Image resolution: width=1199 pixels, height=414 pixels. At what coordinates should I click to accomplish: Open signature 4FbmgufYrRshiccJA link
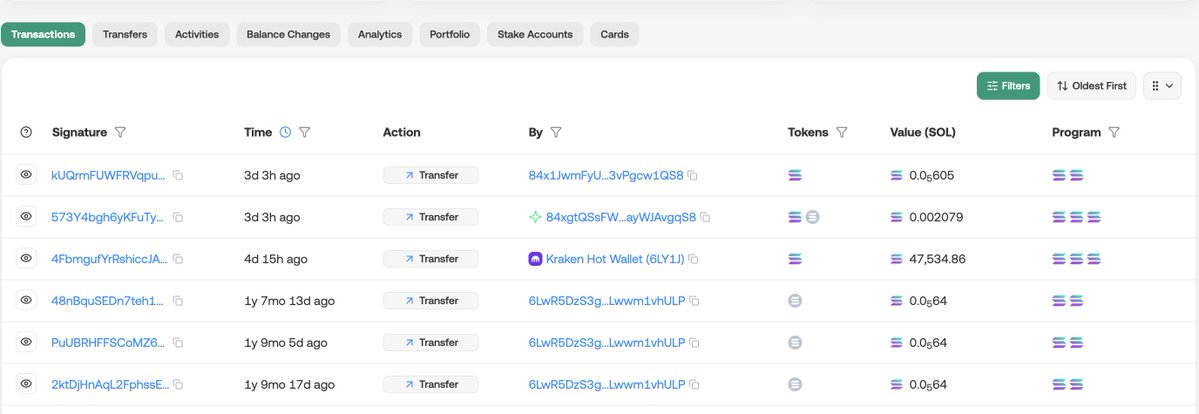pos(109,259)
